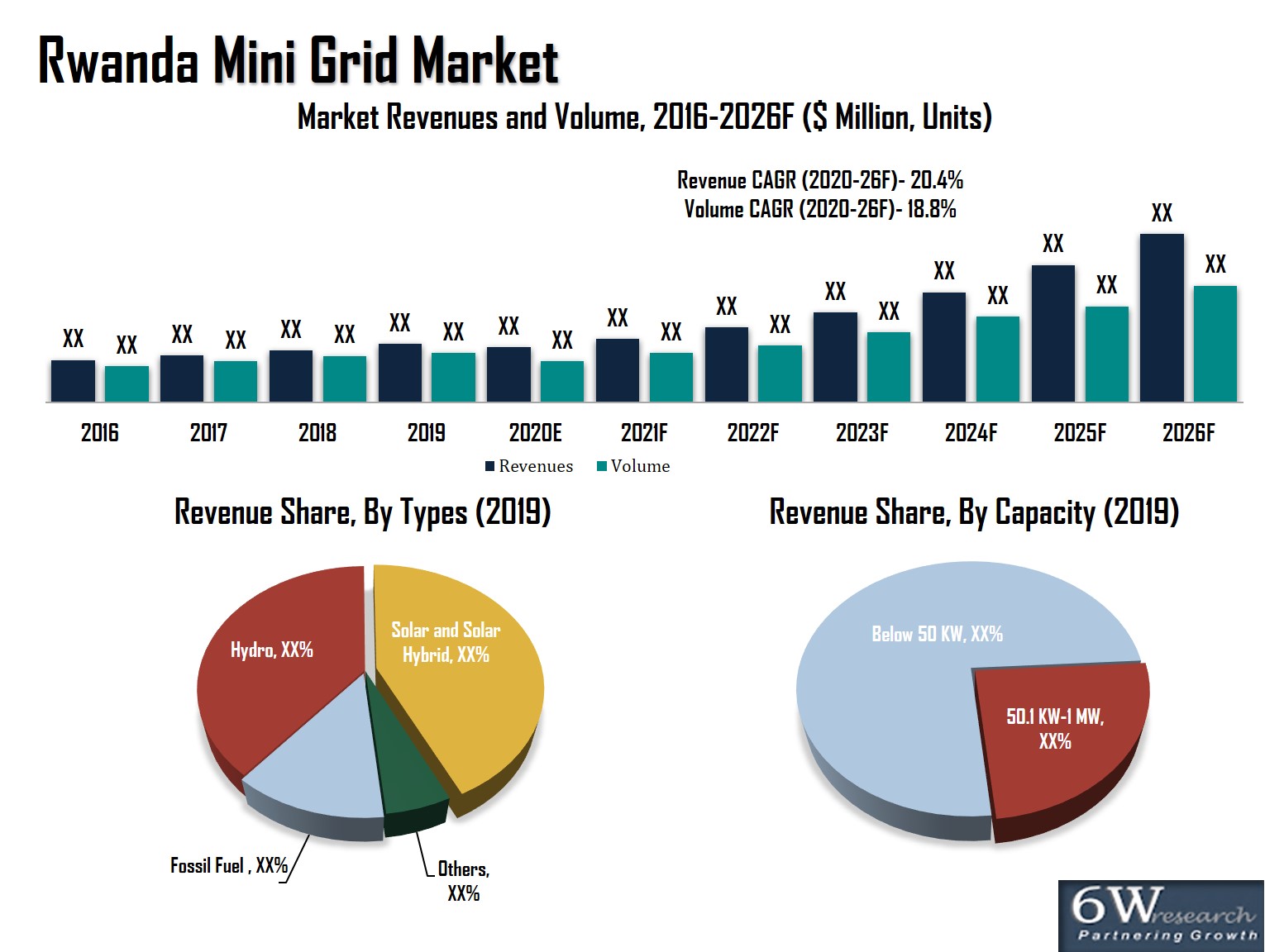This screenshot has height=952, width=1265.
Task: Click the 2026F teal volume bar
Action: tap(1215, 344)
